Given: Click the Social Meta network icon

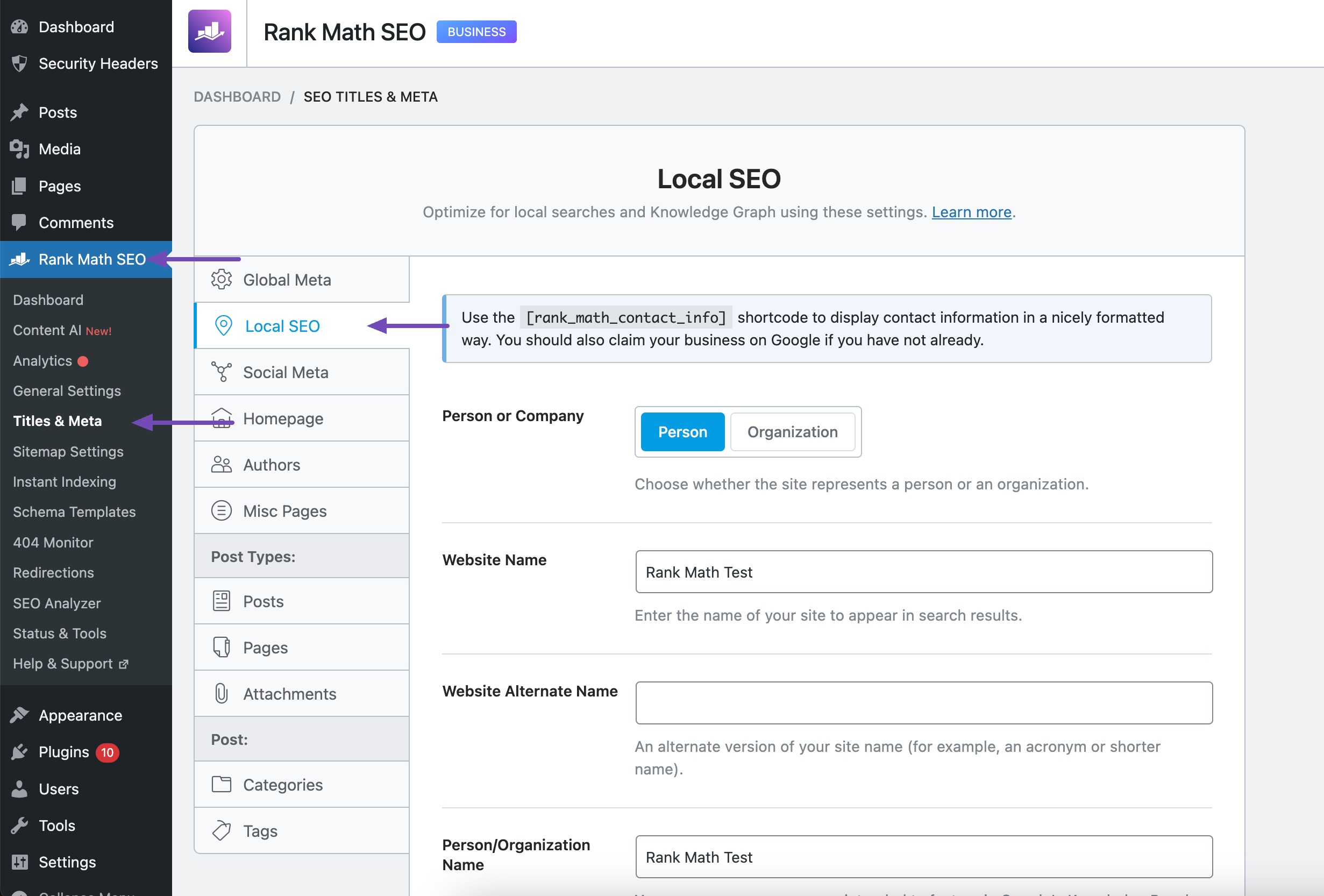Looking at the screenshot, I should click(x=221, y=372).
